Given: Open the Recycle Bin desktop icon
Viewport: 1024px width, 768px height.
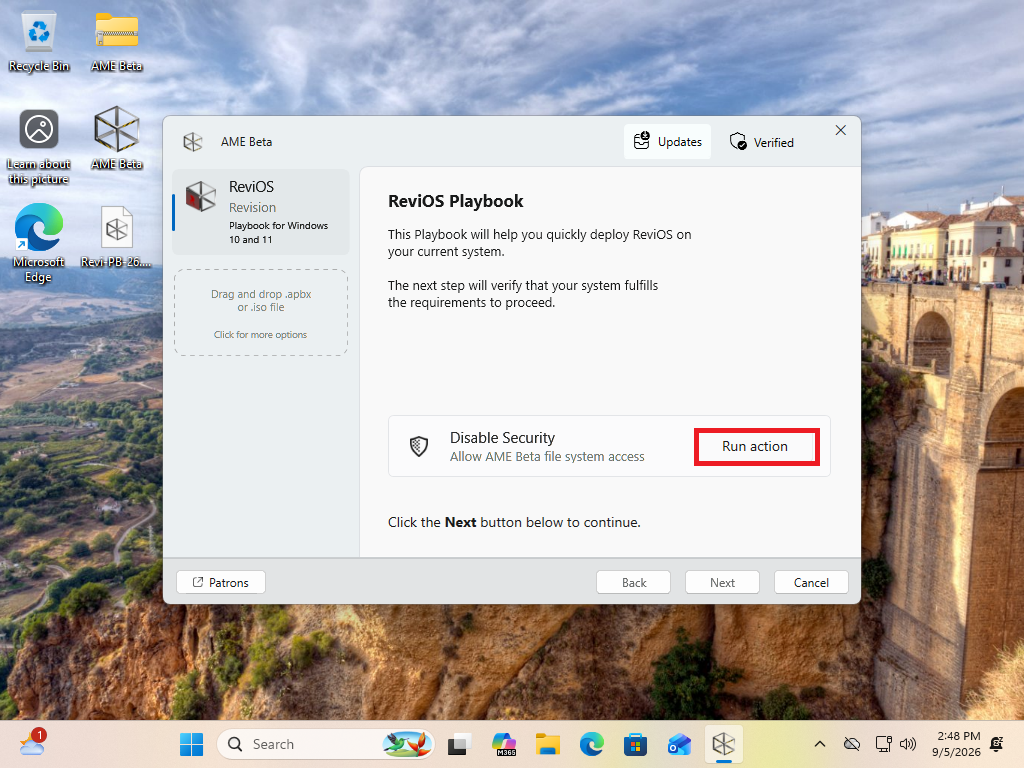Looking at the screenshot, I should click(39, 40).
